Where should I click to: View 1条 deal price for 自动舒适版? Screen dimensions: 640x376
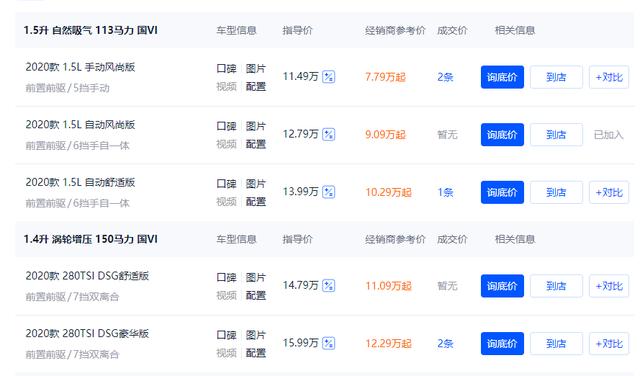(x=445, y=192)
